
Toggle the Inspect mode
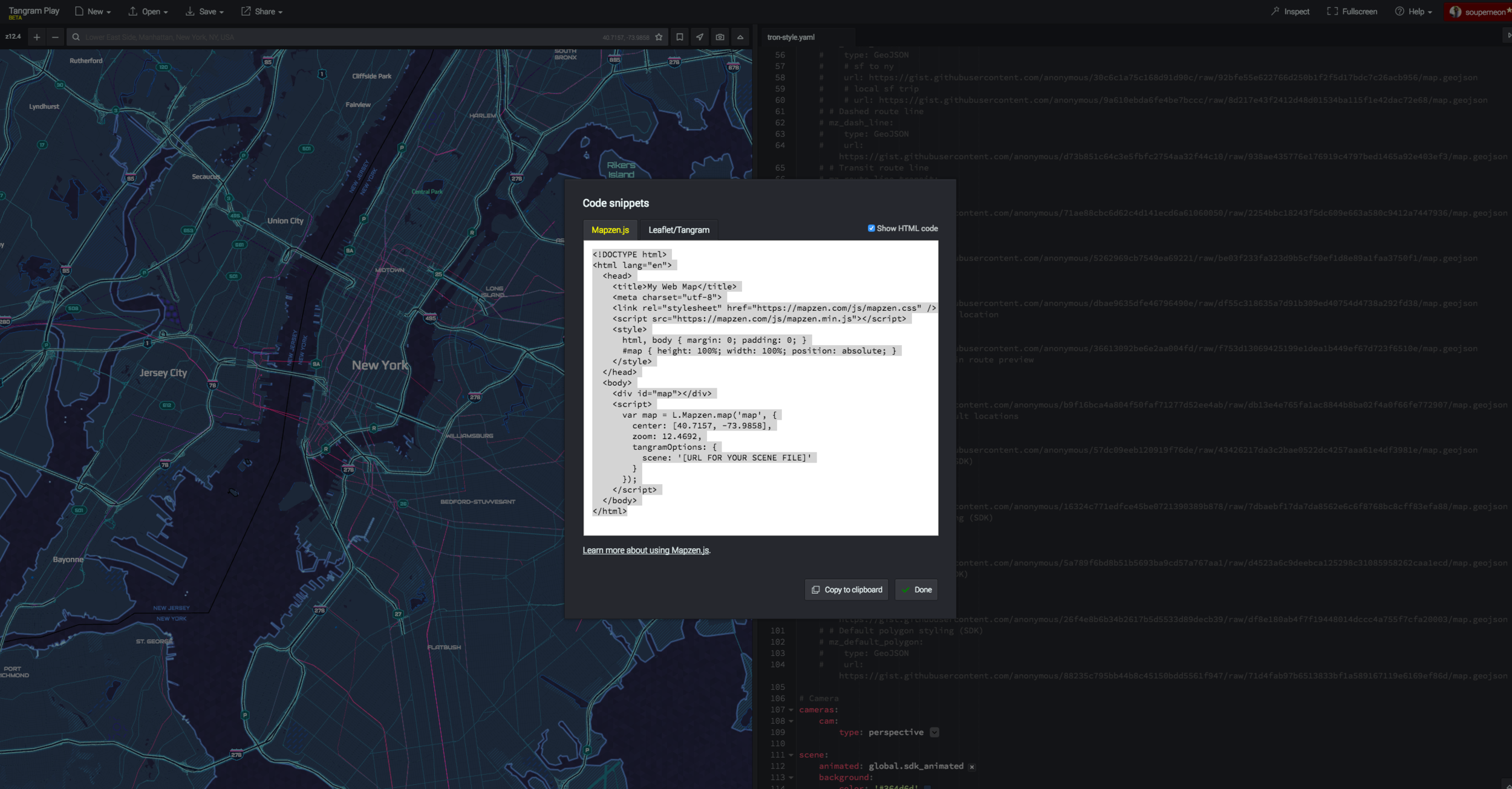[1291, 11]
